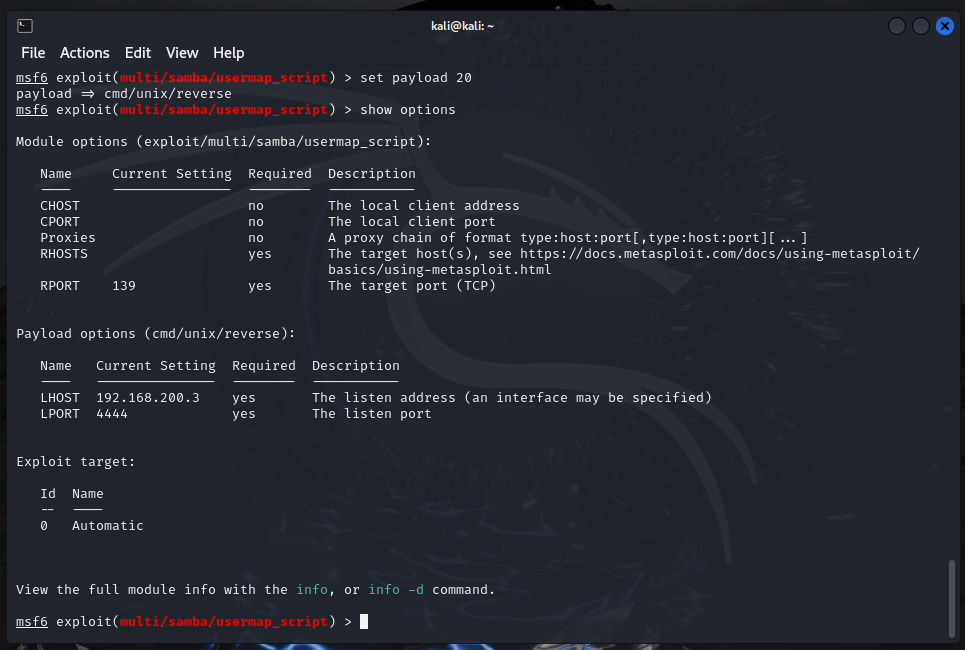Click the 'Payload options (cmd/unix/reverse):' heading
Screen dimensions: 965x650
156,334
